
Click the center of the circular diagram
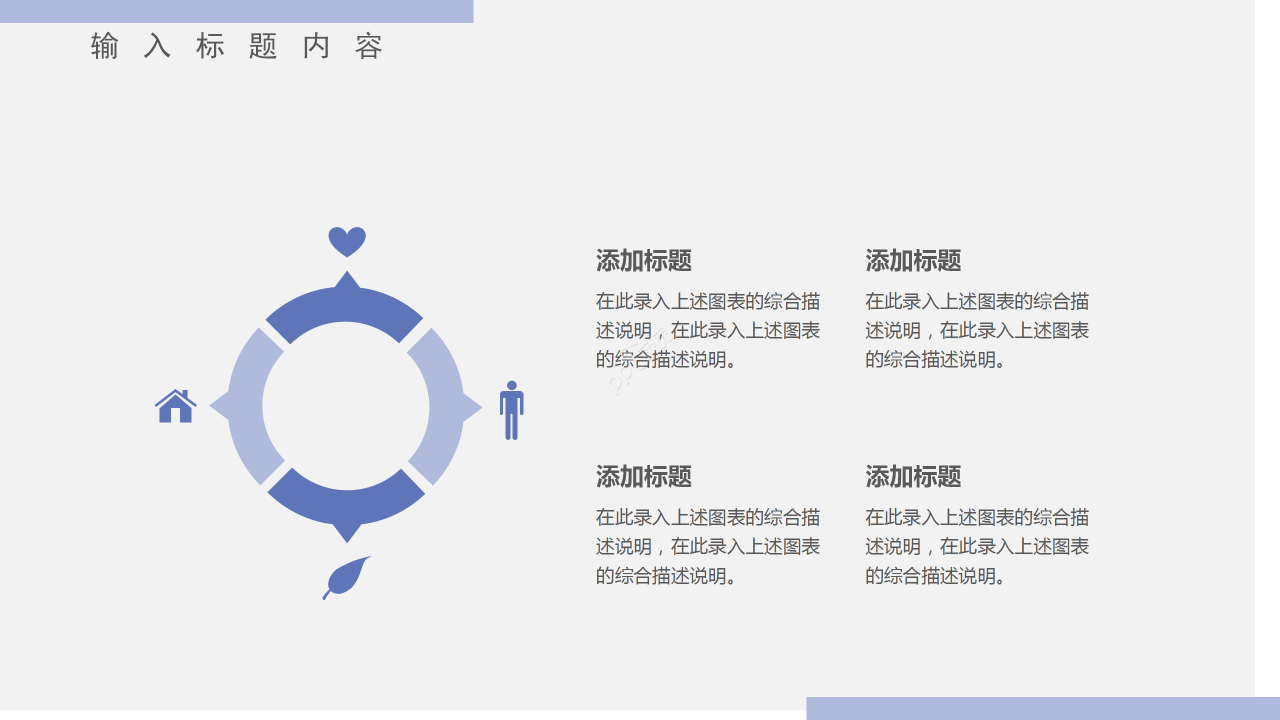[346, 406]
